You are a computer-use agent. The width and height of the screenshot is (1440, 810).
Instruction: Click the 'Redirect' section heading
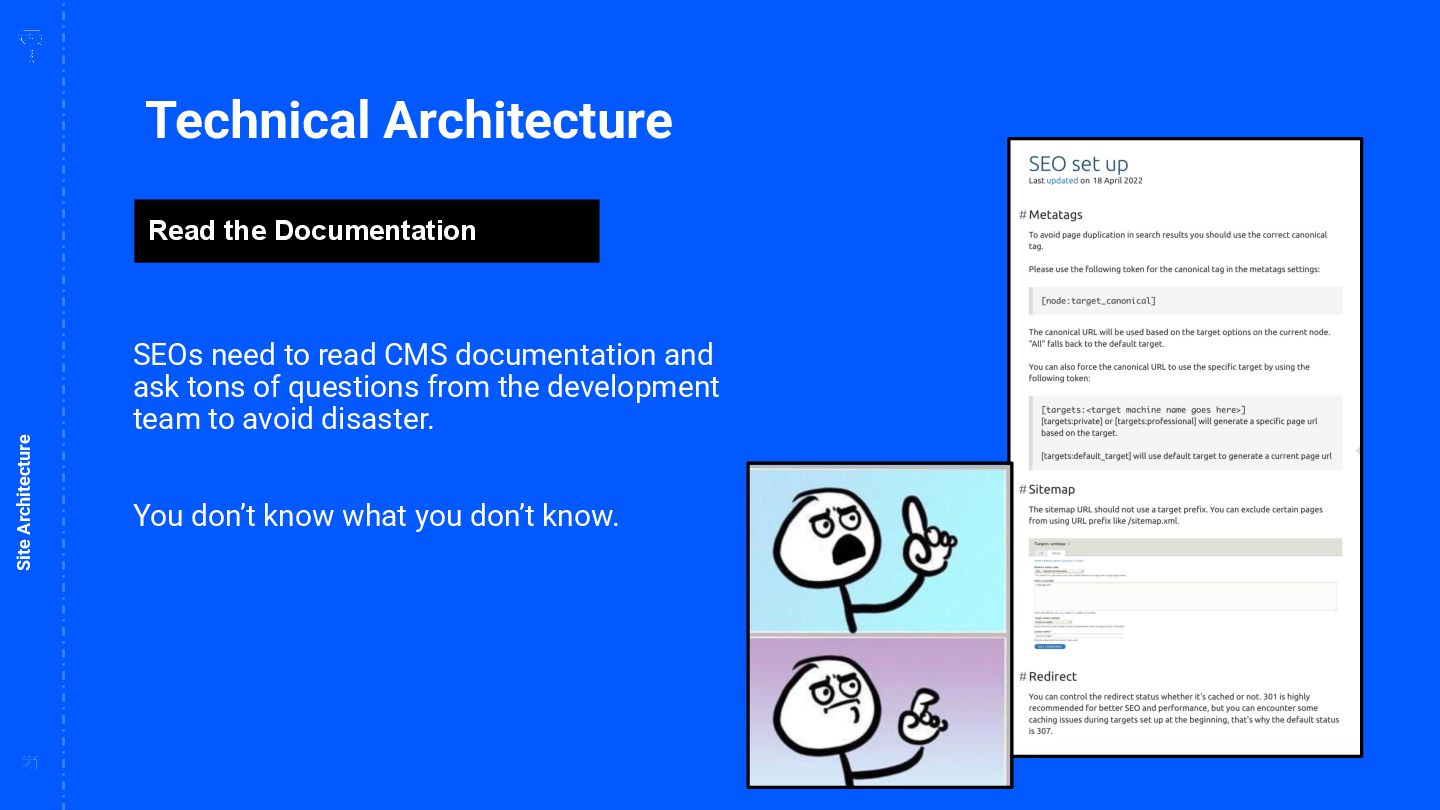click(1053, 677)
